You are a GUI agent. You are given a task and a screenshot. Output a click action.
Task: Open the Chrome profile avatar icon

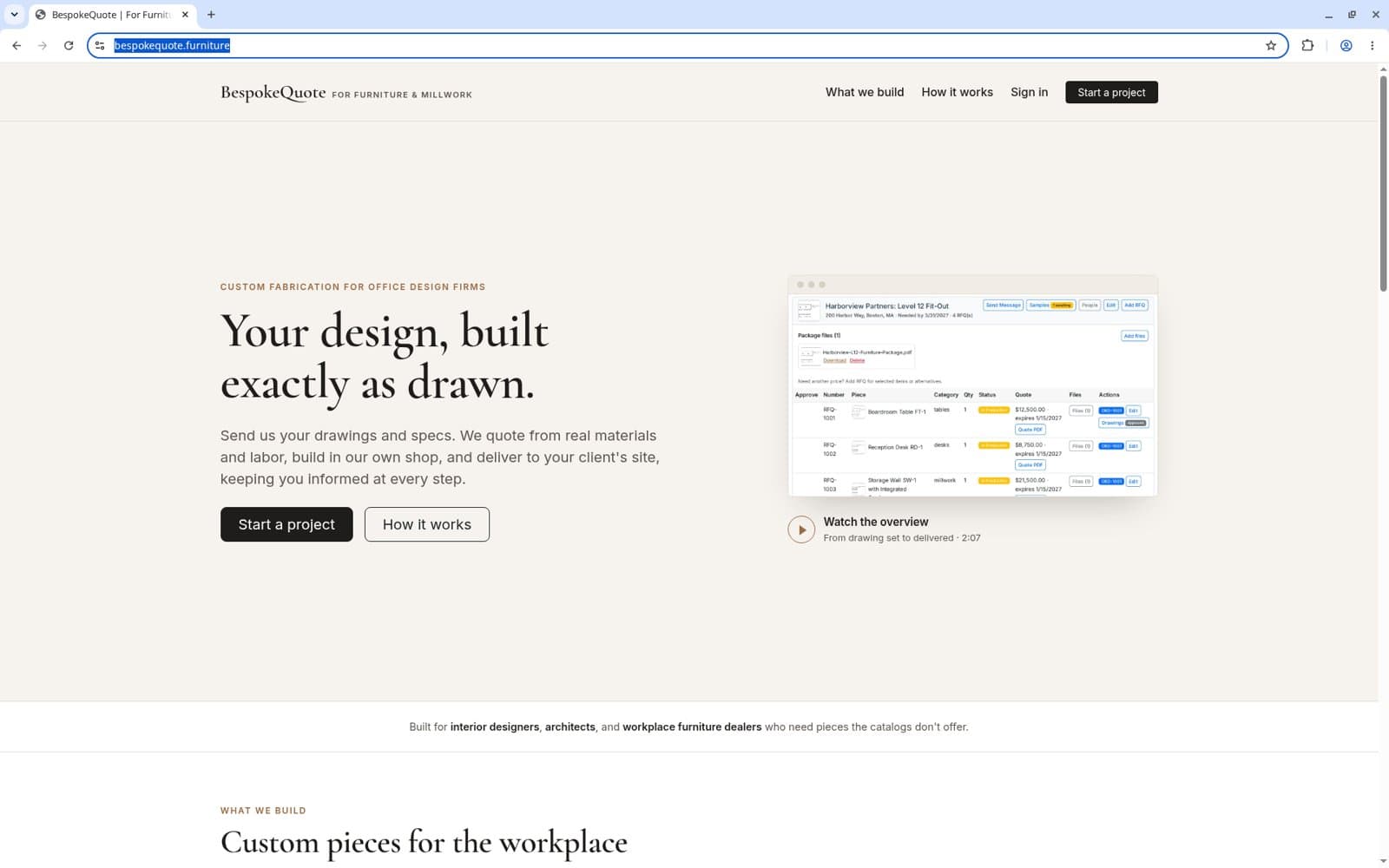tap(1346, 45)
